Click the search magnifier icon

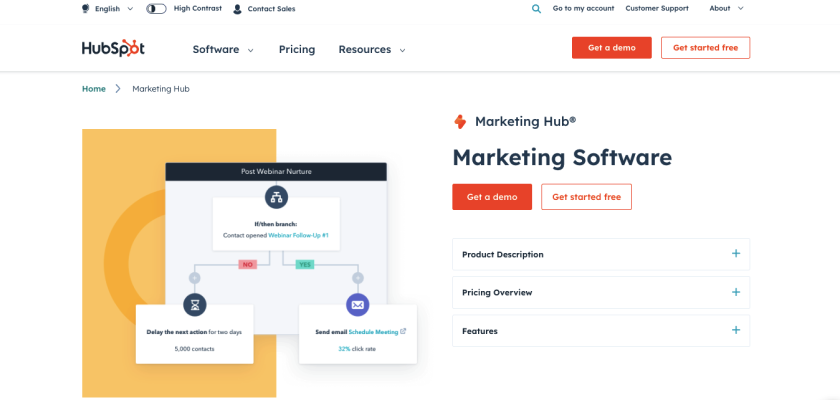[x=536, y=9]
